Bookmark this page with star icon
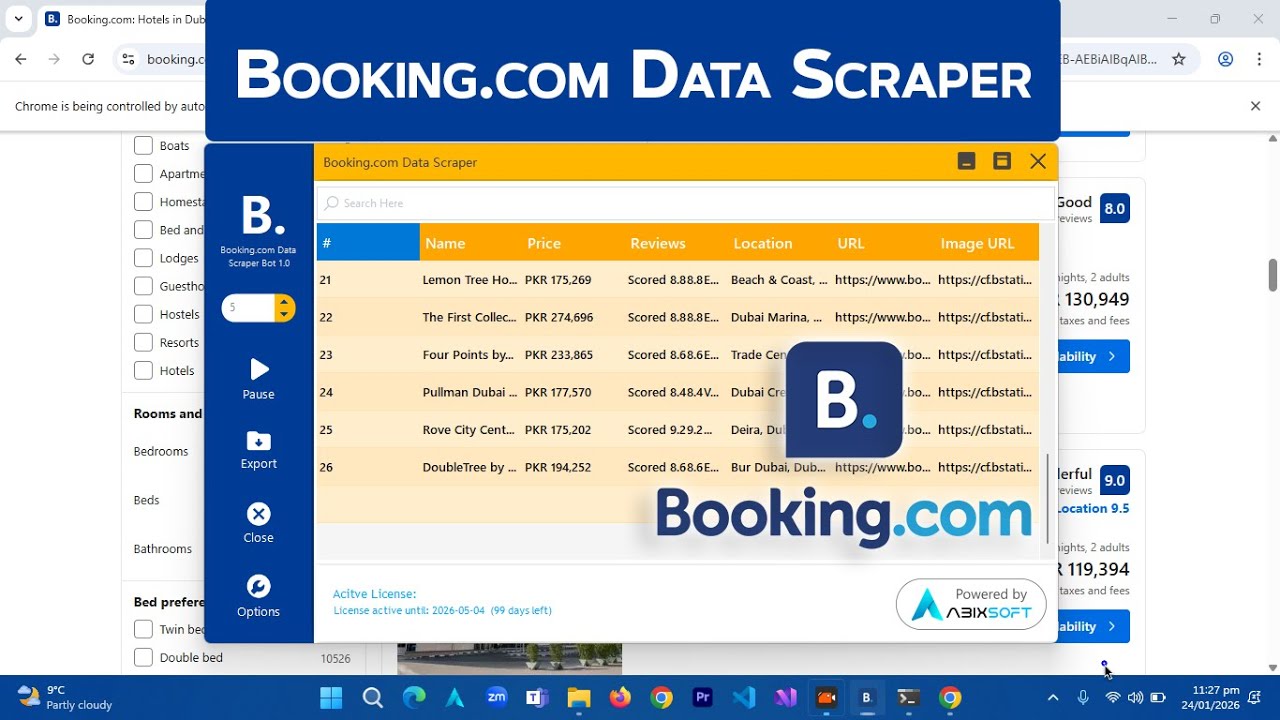 [x=1179, y=59]
